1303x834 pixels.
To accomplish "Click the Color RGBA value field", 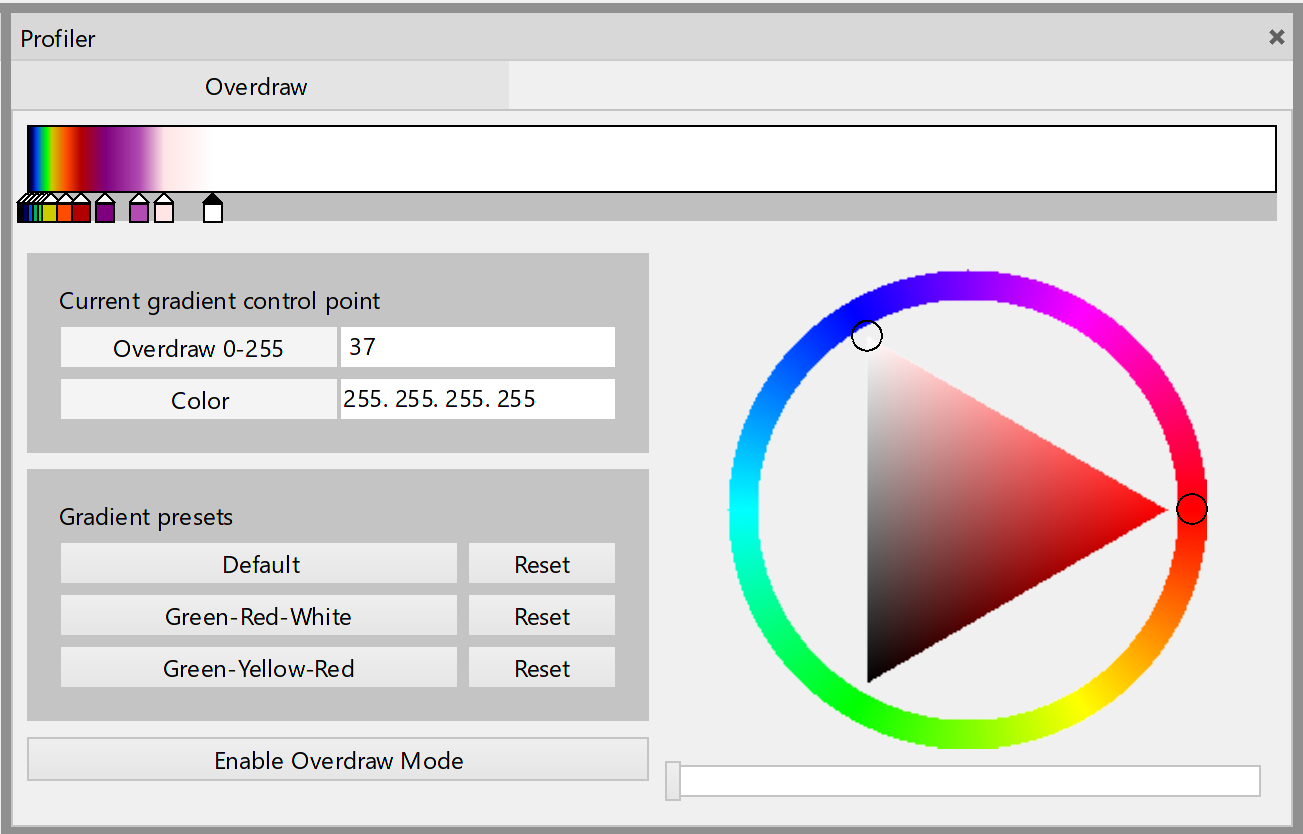I will click(477, 400).
